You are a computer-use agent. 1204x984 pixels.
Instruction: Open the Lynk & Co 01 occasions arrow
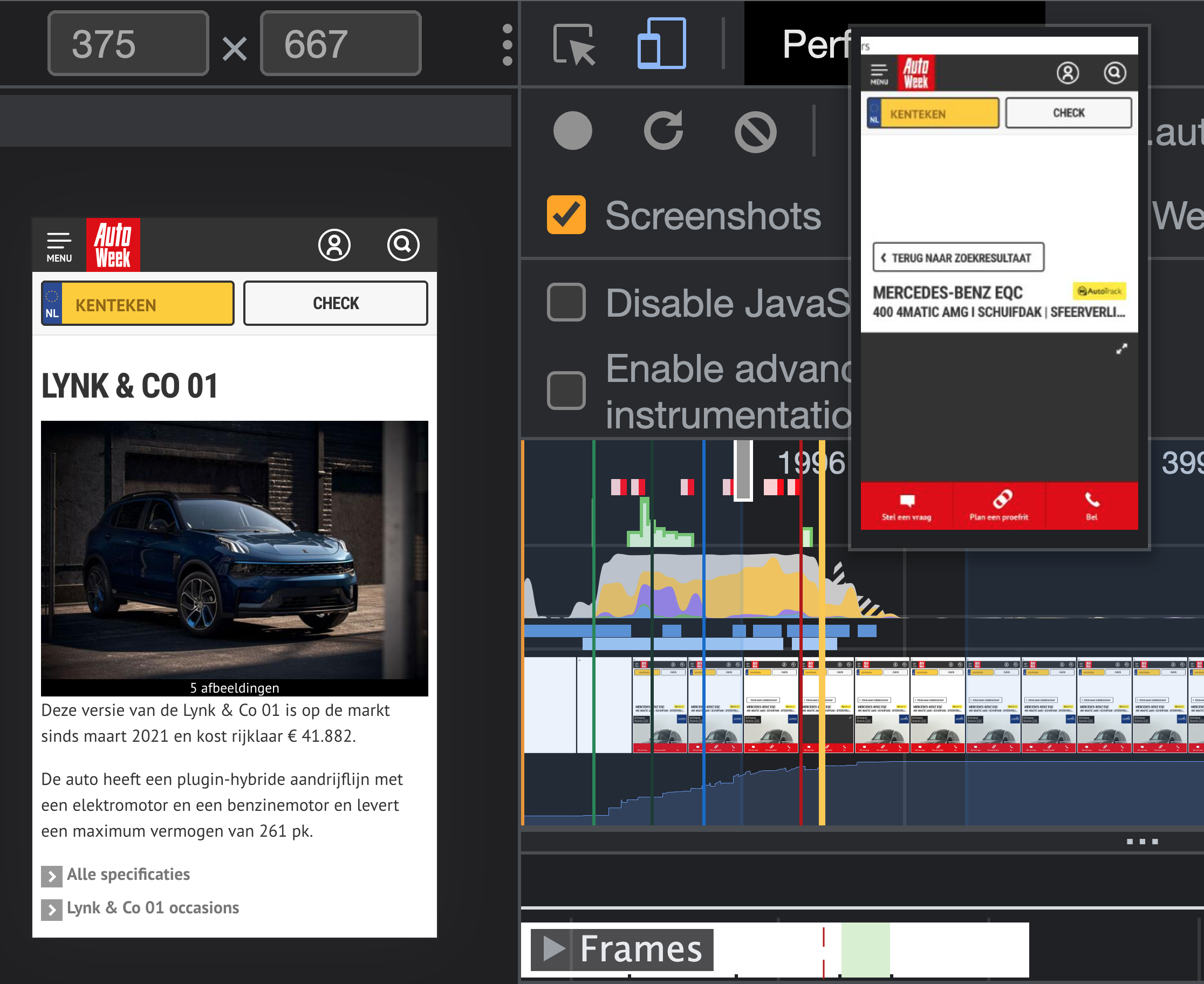(x=52, y=909)
